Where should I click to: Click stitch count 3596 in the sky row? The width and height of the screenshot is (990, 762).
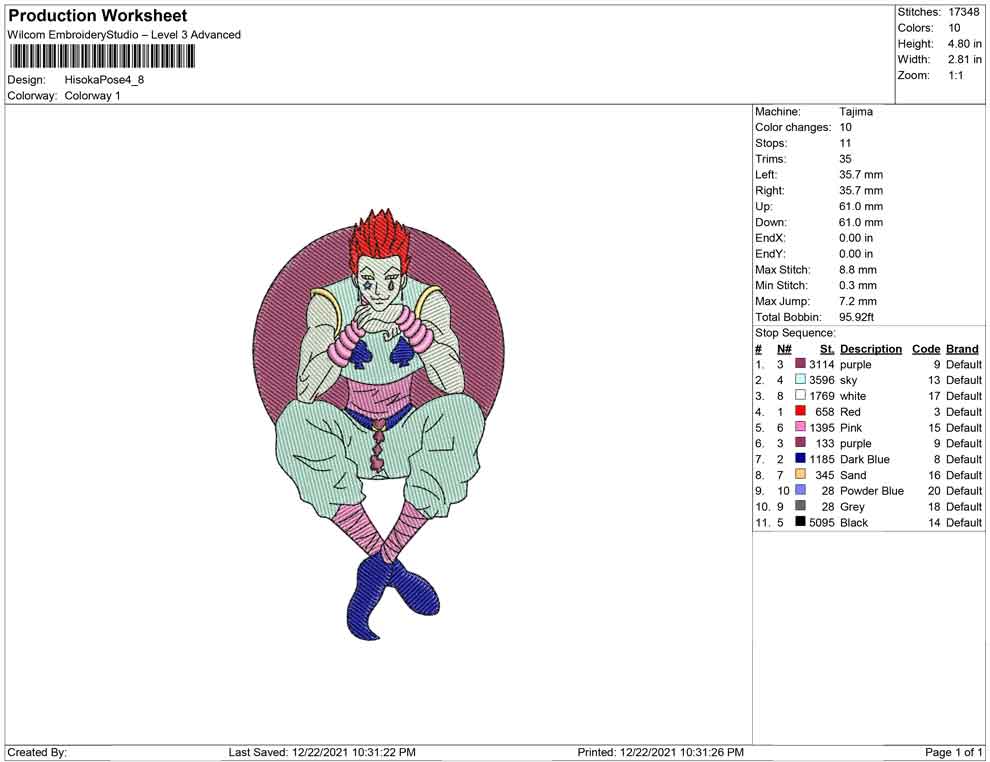pyautogui.click(x=821, y=380)
